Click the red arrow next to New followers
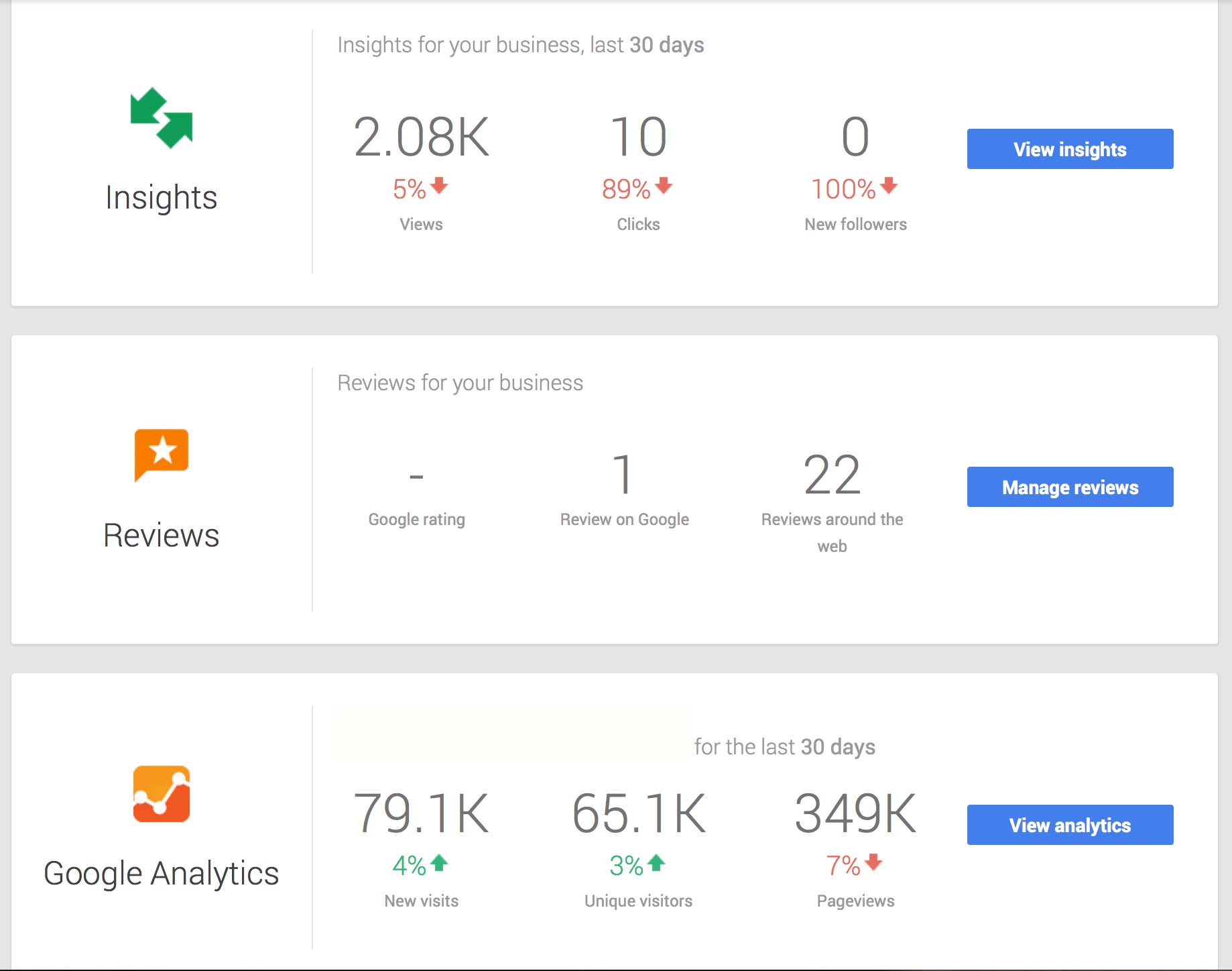Screen dimensions: 1232x971 point(888,188)
